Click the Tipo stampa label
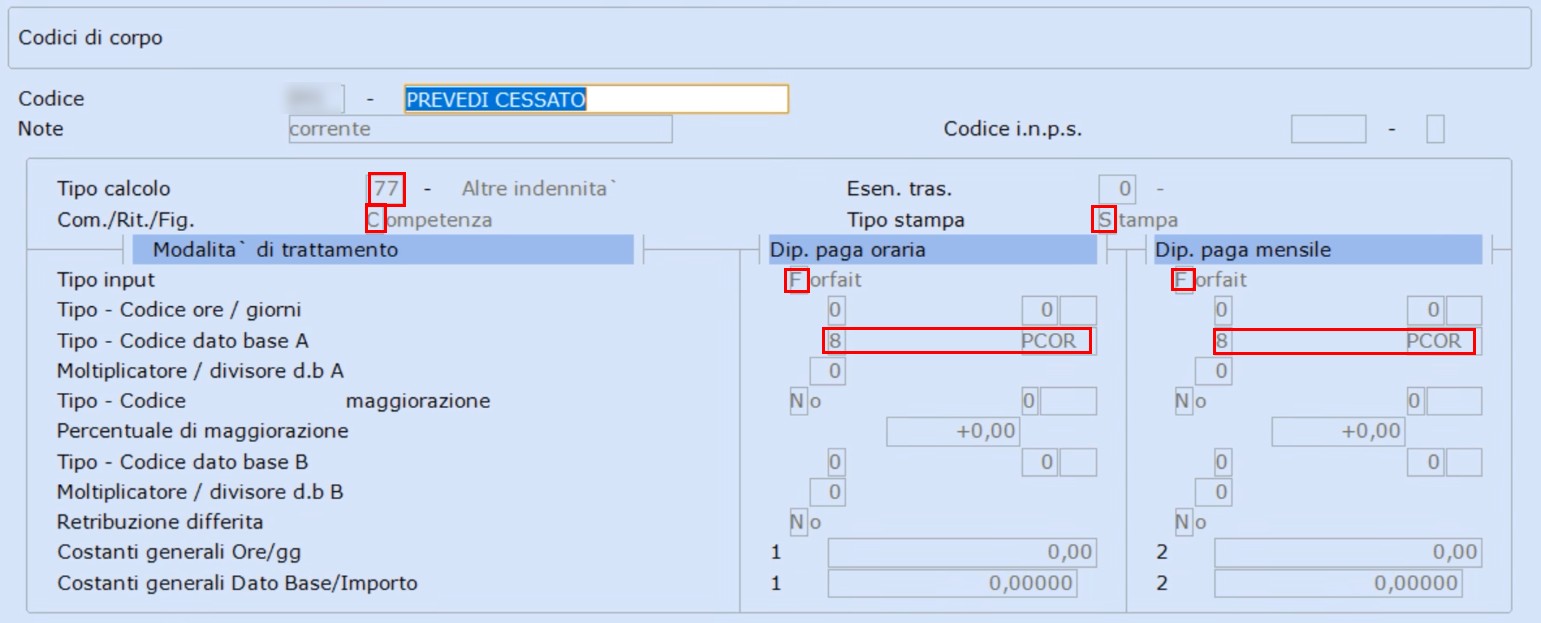This screenshot has height=623, width=1541. point(906,219)
